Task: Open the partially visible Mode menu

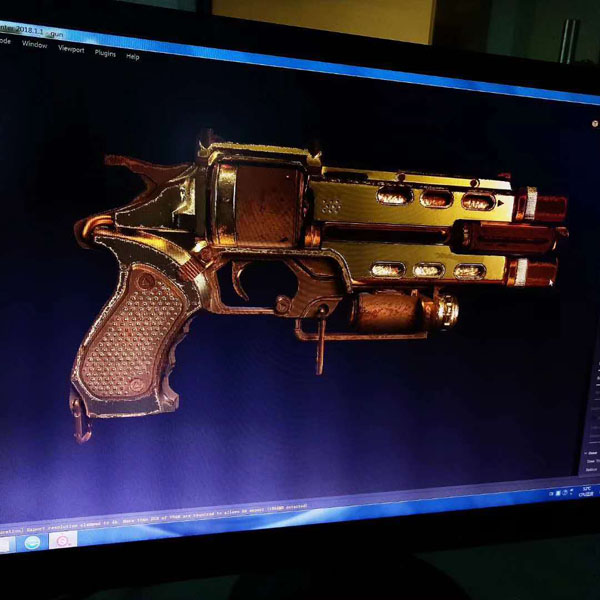Action: click(4, 41)
